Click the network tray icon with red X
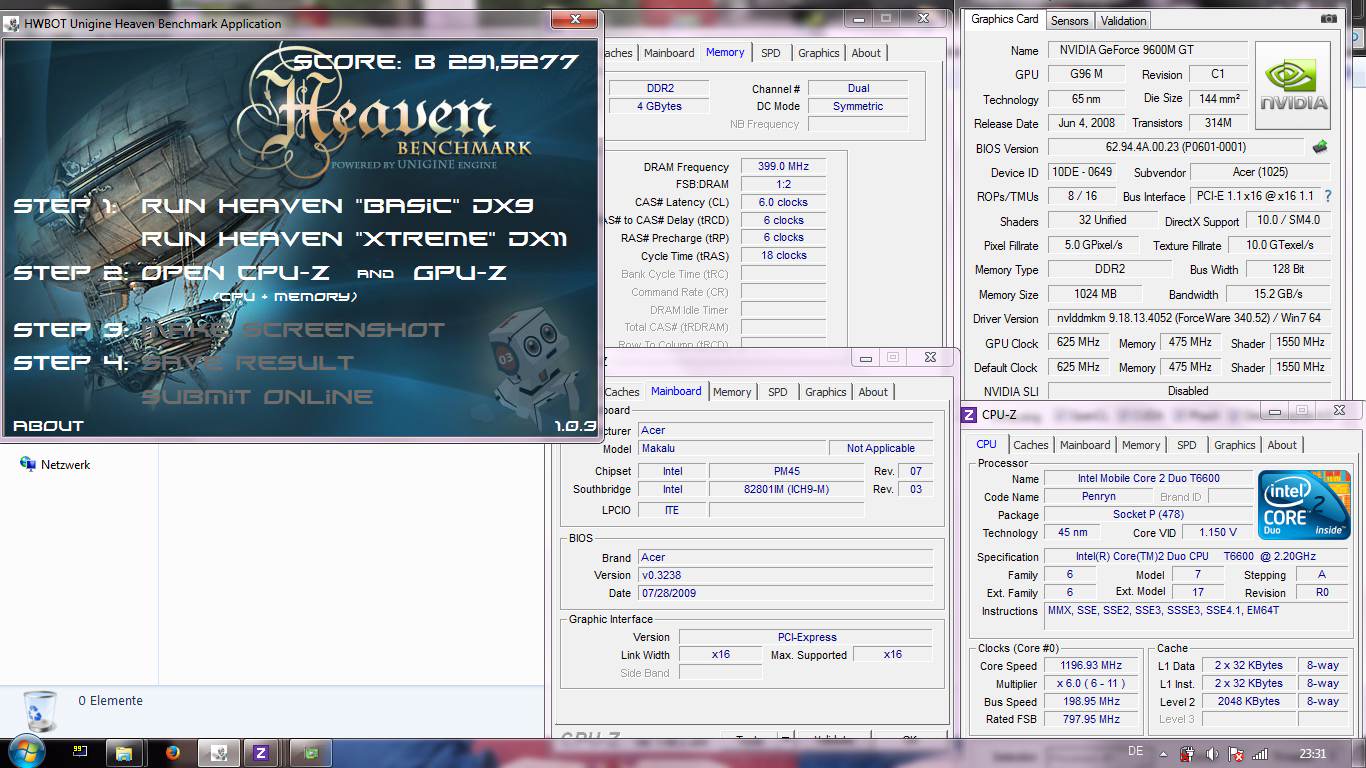 [x=1236, y=753]
